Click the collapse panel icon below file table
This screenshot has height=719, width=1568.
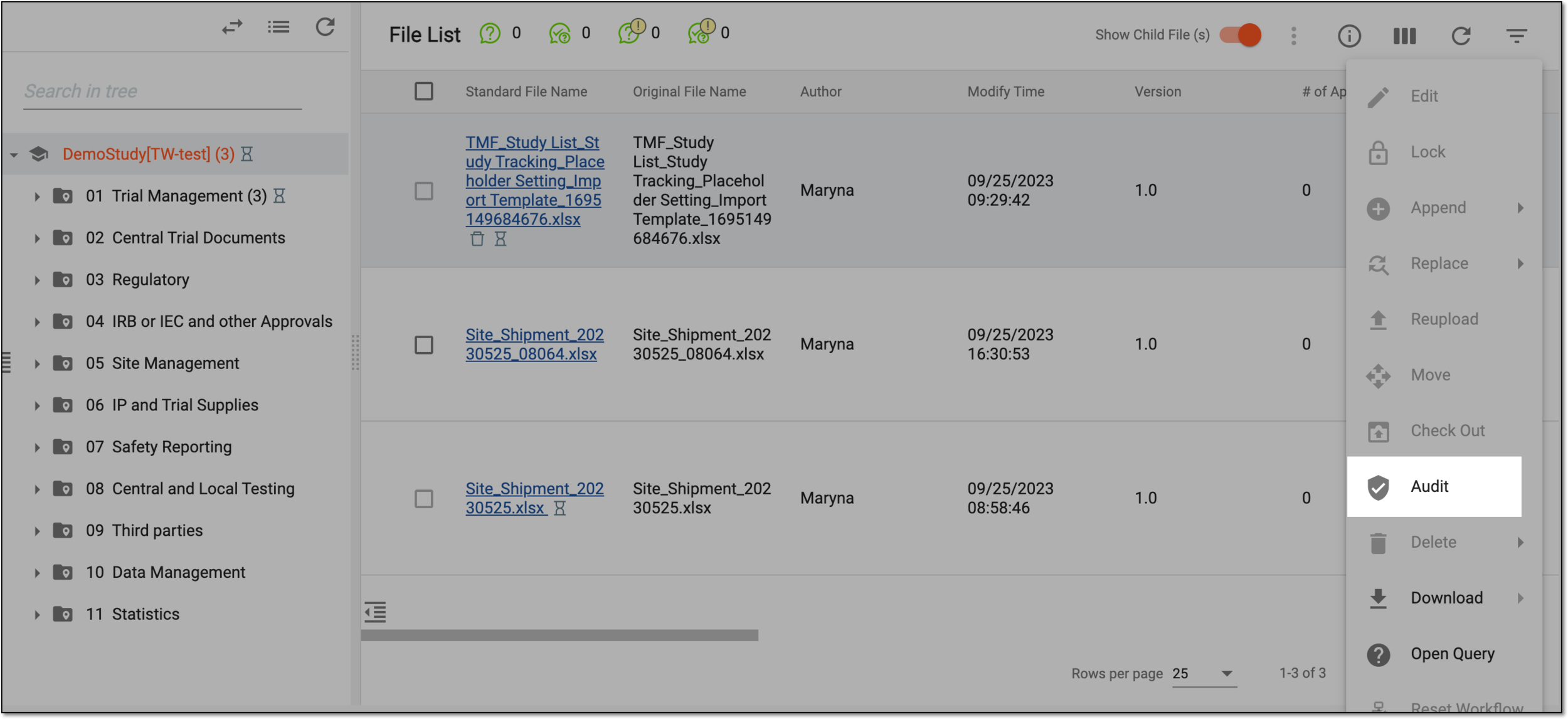click(376, 612)
